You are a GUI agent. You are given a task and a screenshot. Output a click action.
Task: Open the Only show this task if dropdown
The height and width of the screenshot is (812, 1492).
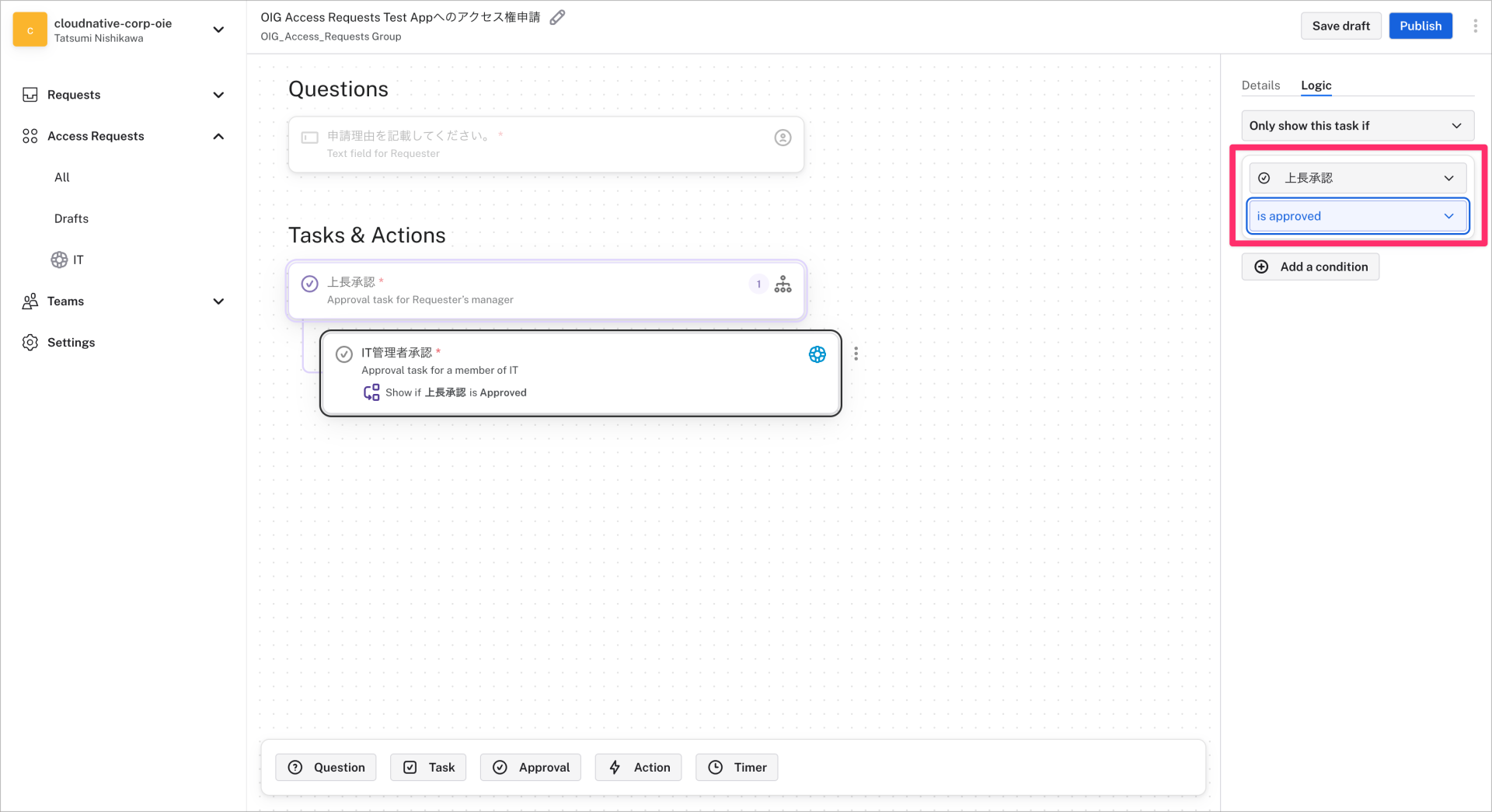(1357, 125)
